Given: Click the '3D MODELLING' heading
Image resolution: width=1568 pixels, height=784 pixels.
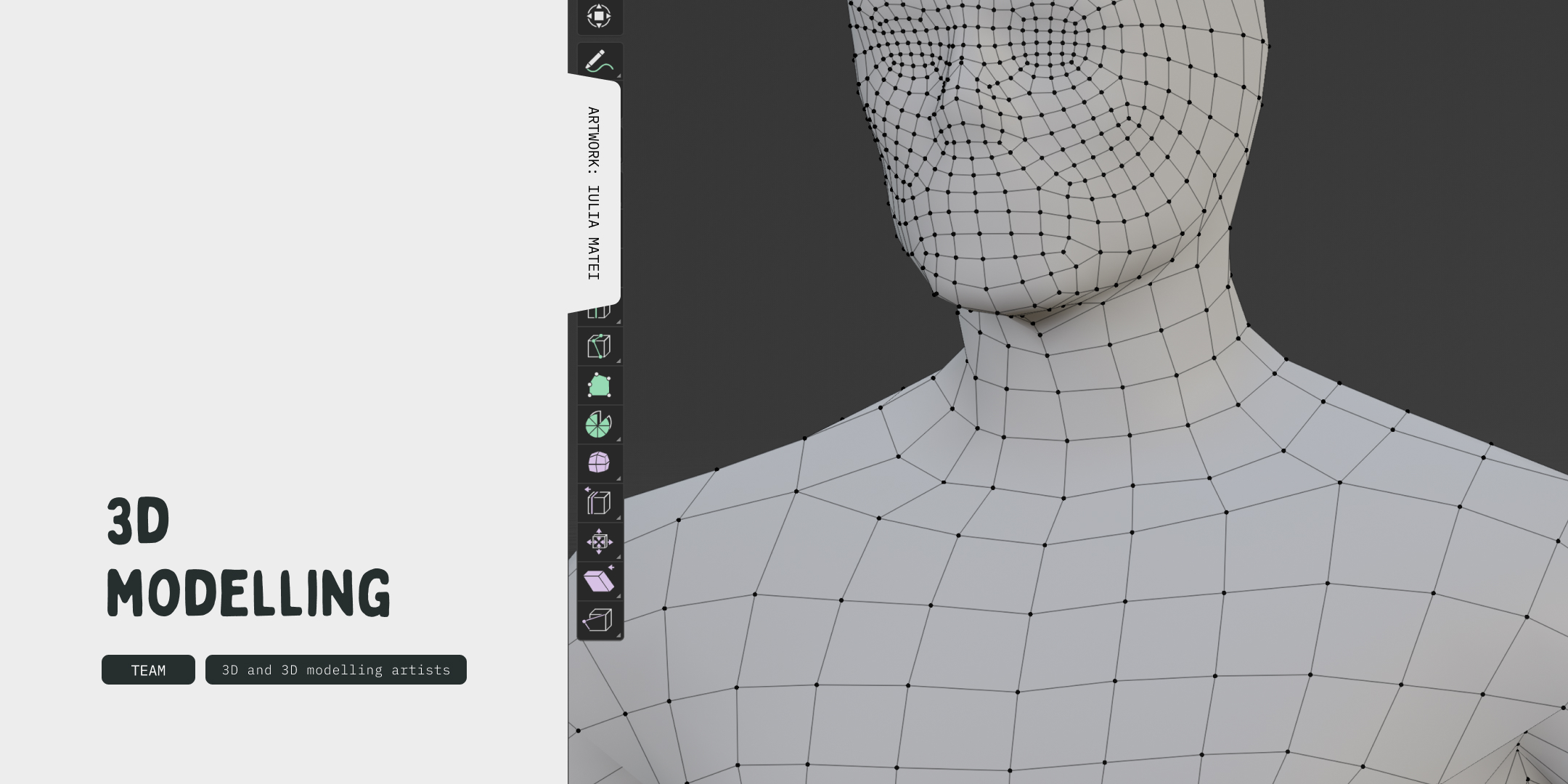Looking at the screenshot, I should click(x=248, y=558).
